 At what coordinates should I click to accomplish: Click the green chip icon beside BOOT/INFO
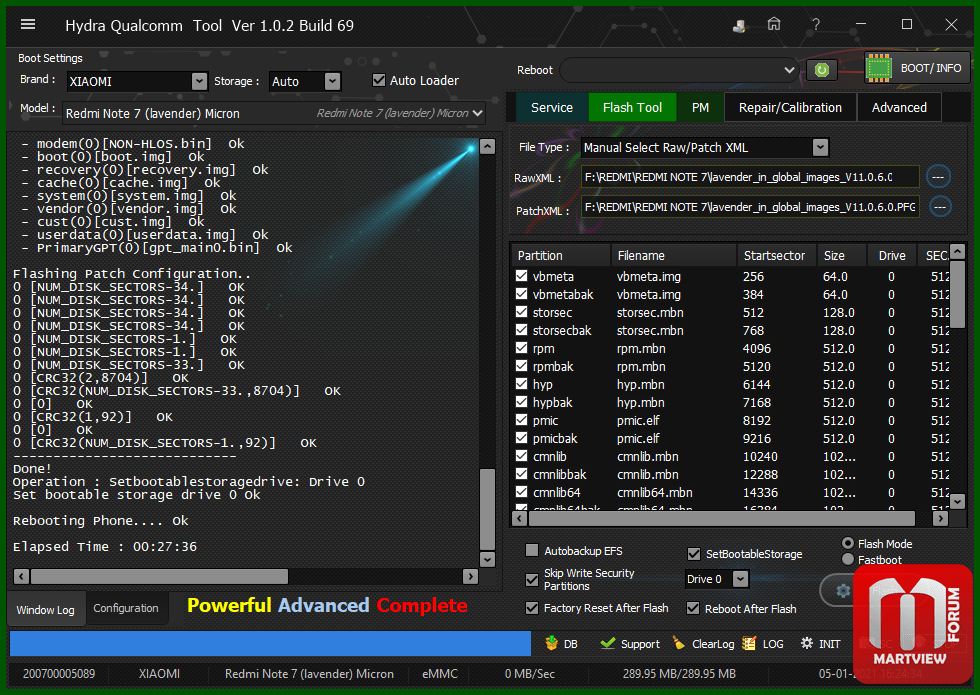[x=879, y=68]
